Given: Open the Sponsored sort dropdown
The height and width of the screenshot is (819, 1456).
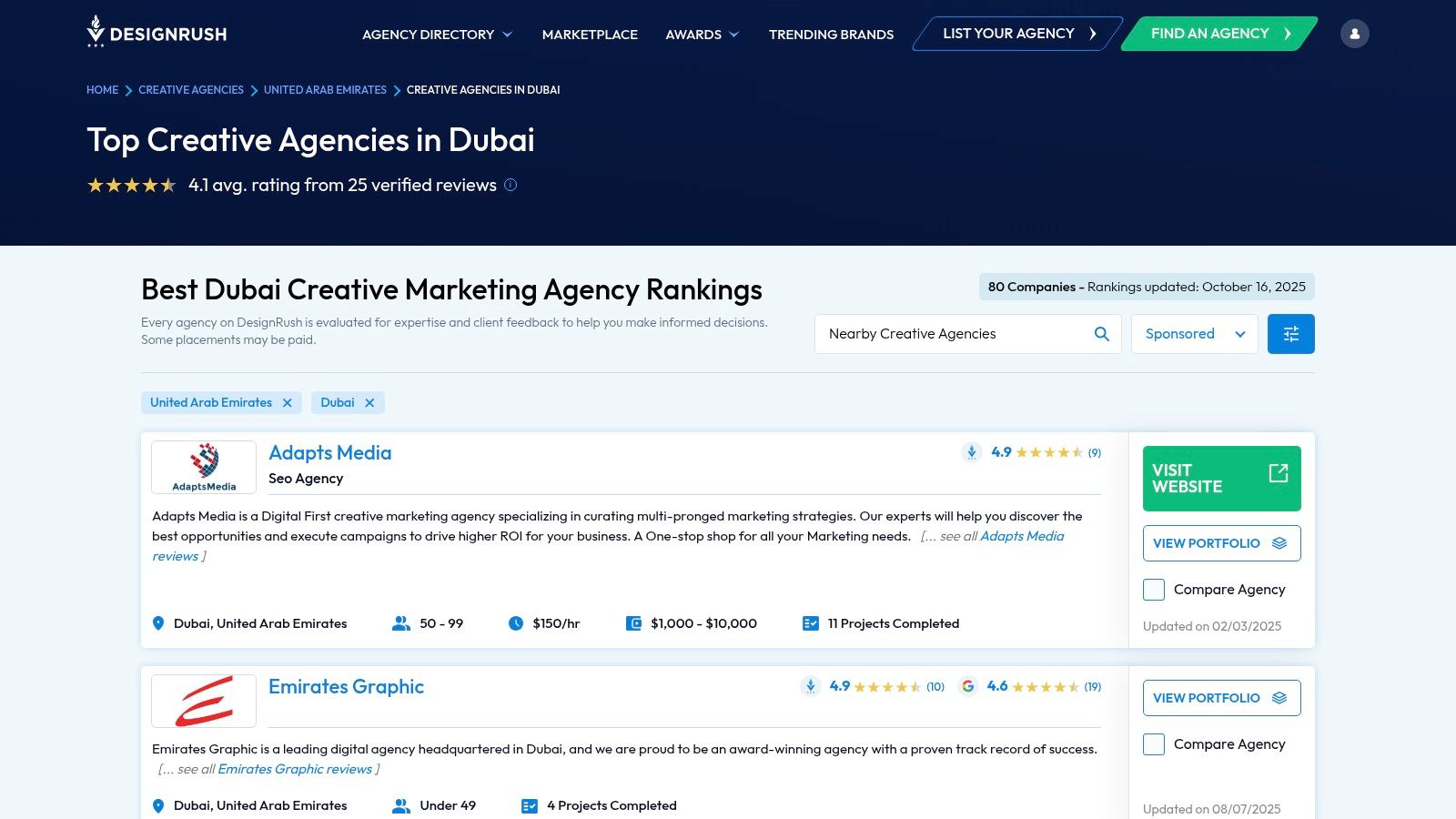Looking at the screenshot, I should click(x=1194, y=334).
